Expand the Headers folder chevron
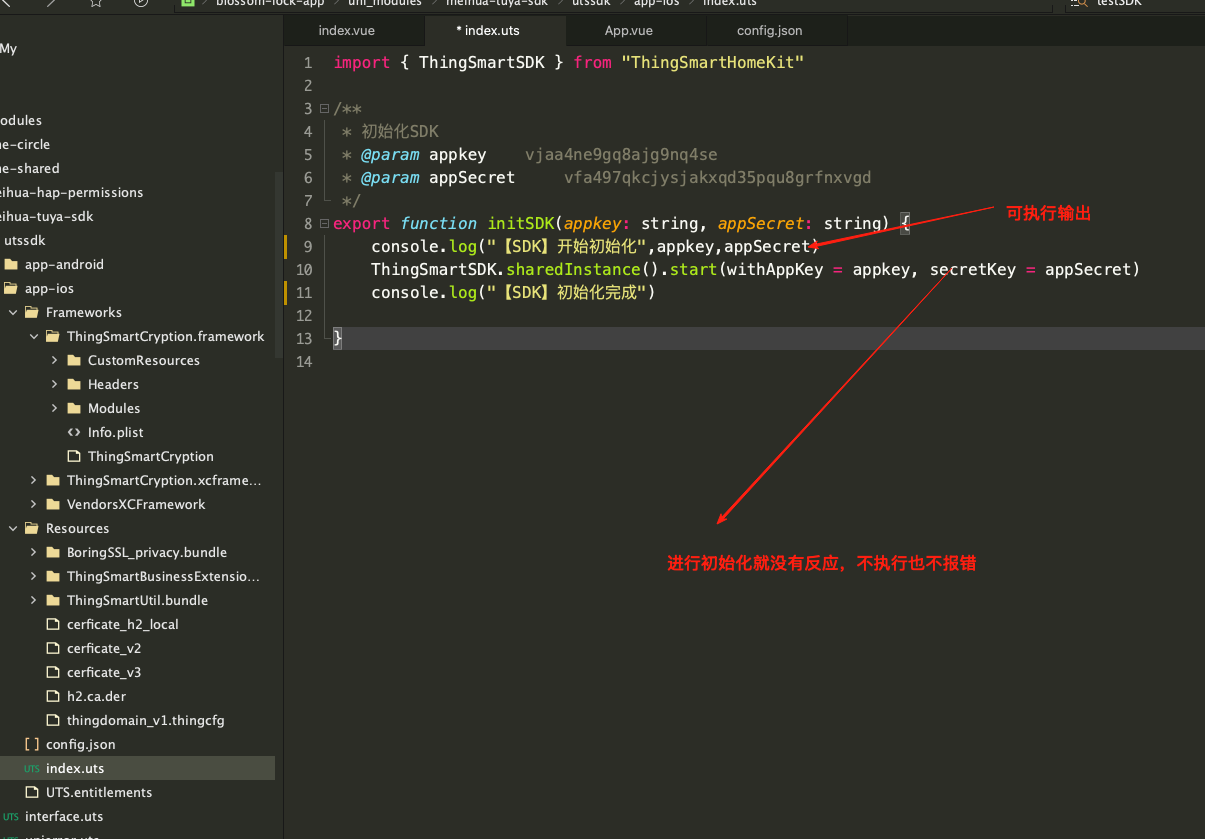This screenshot has height=839, width=1205. click(55, 385)
